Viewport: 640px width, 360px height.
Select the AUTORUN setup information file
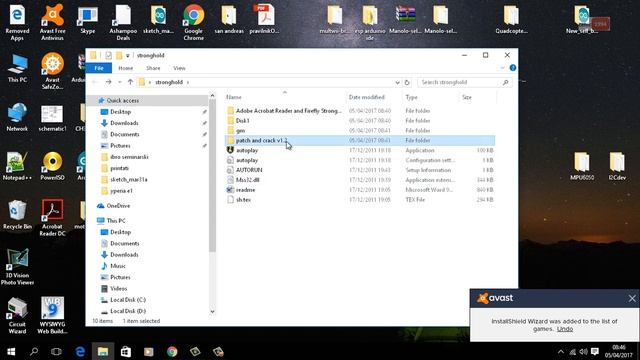(360, 170)
